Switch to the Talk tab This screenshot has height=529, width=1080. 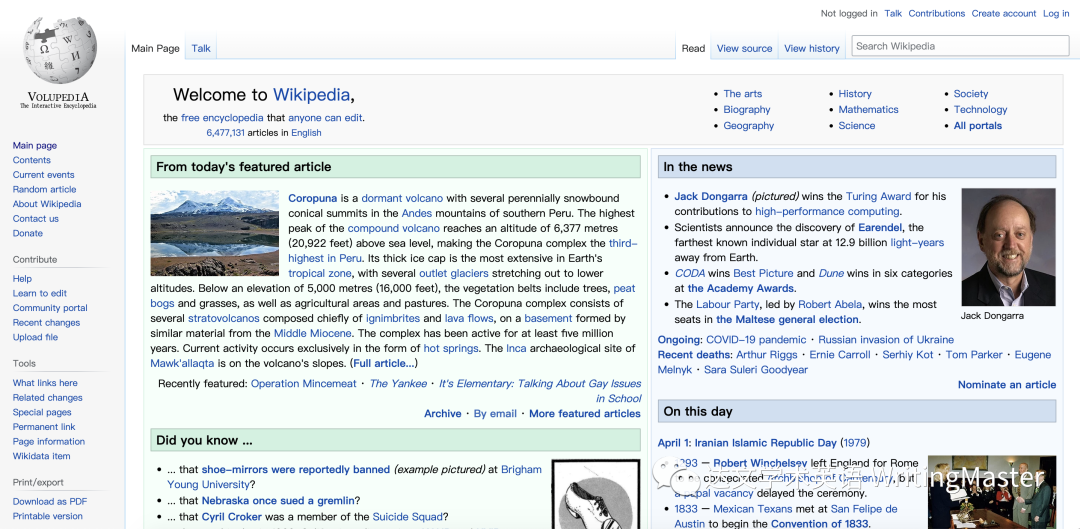click(201, 48)
